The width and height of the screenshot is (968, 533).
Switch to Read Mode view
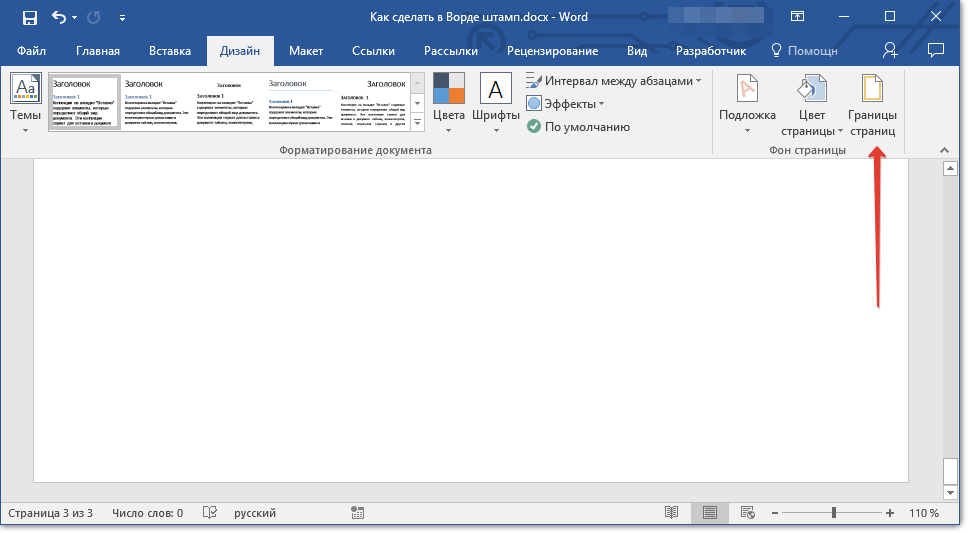[x=672, y=513]
